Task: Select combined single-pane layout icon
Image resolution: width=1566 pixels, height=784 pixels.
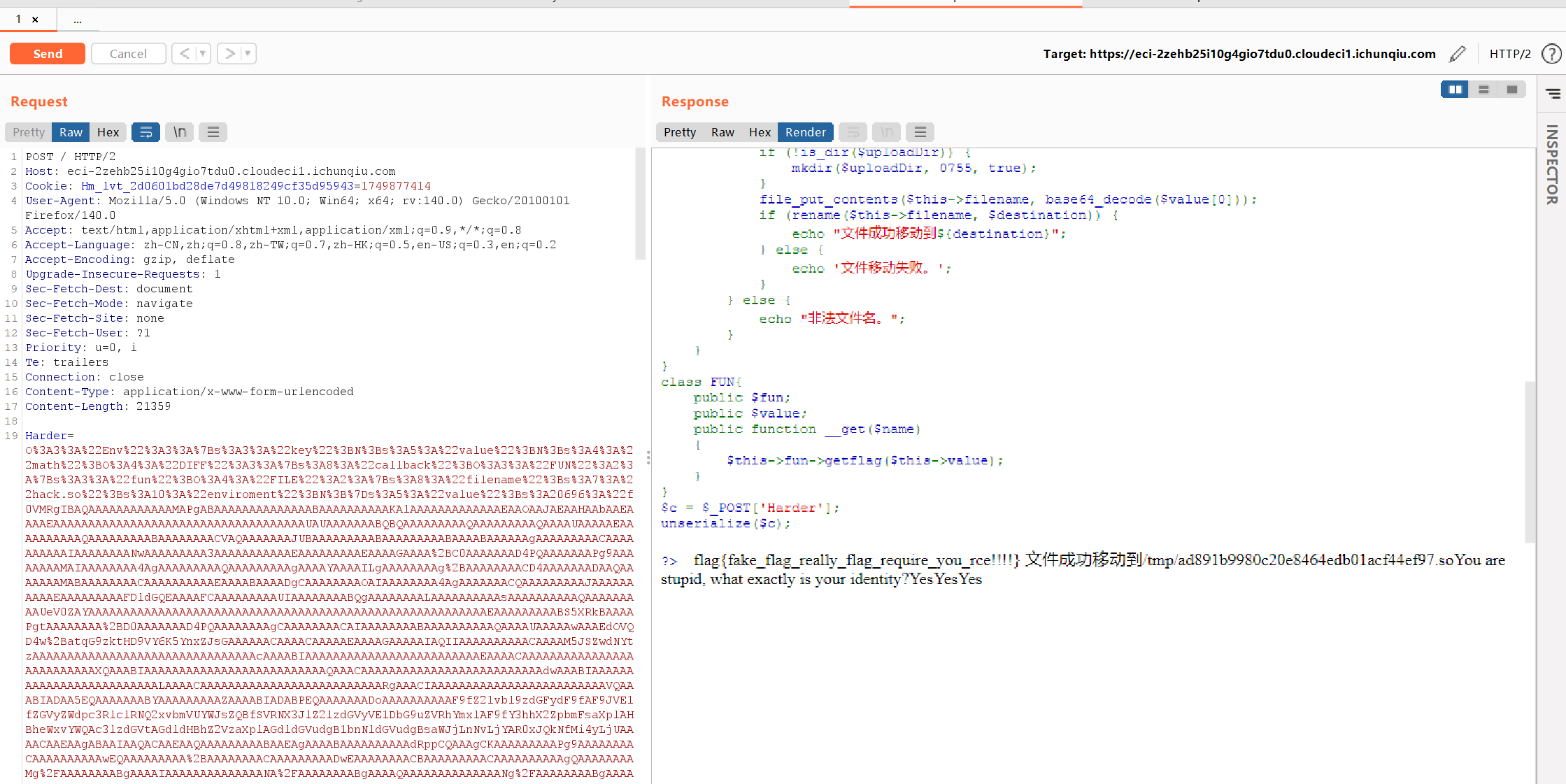Action: tap(1511, 90)
